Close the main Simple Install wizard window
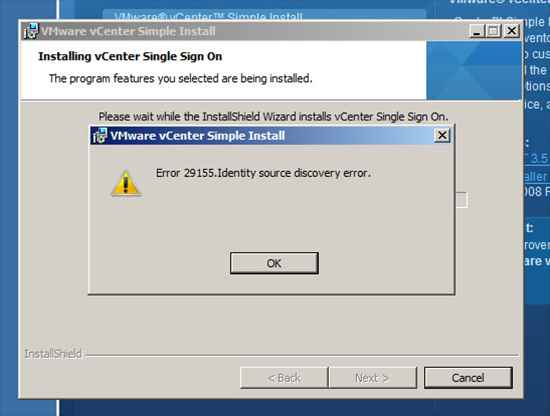 tap(511, 31)
